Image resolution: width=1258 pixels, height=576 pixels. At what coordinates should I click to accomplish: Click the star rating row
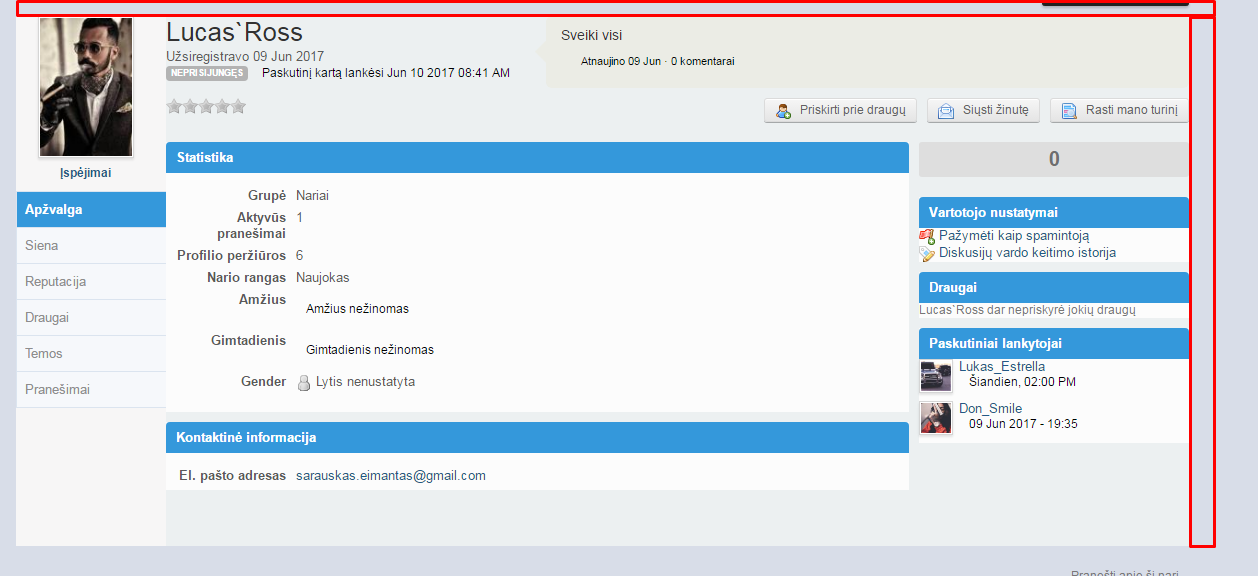(206, 106)
